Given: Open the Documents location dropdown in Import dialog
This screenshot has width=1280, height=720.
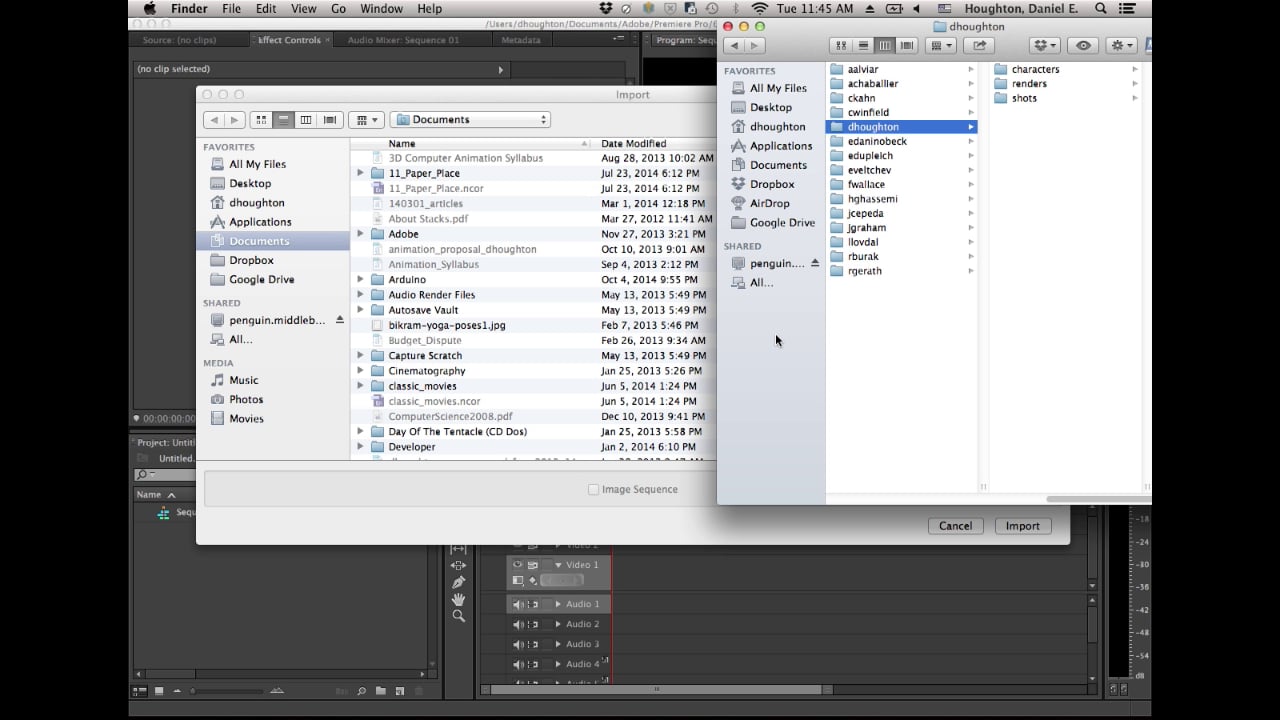Looking at the screenshot, I should coord(470,120).
